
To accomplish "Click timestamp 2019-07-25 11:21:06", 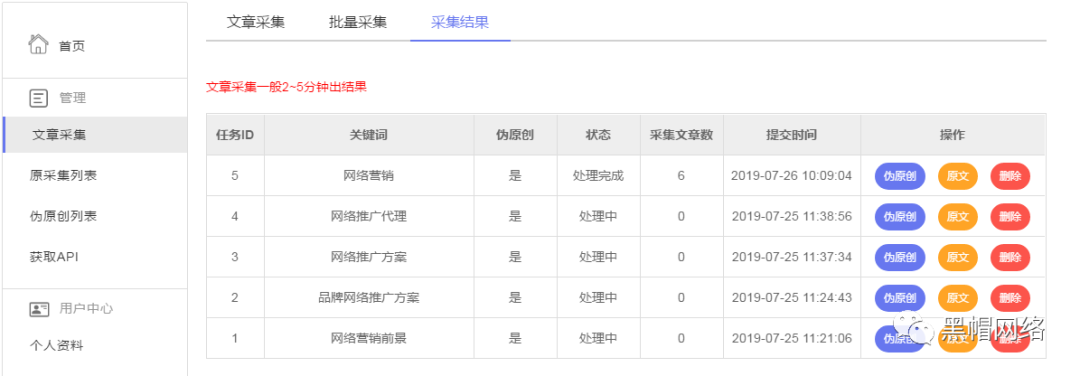I will point(791,339).
